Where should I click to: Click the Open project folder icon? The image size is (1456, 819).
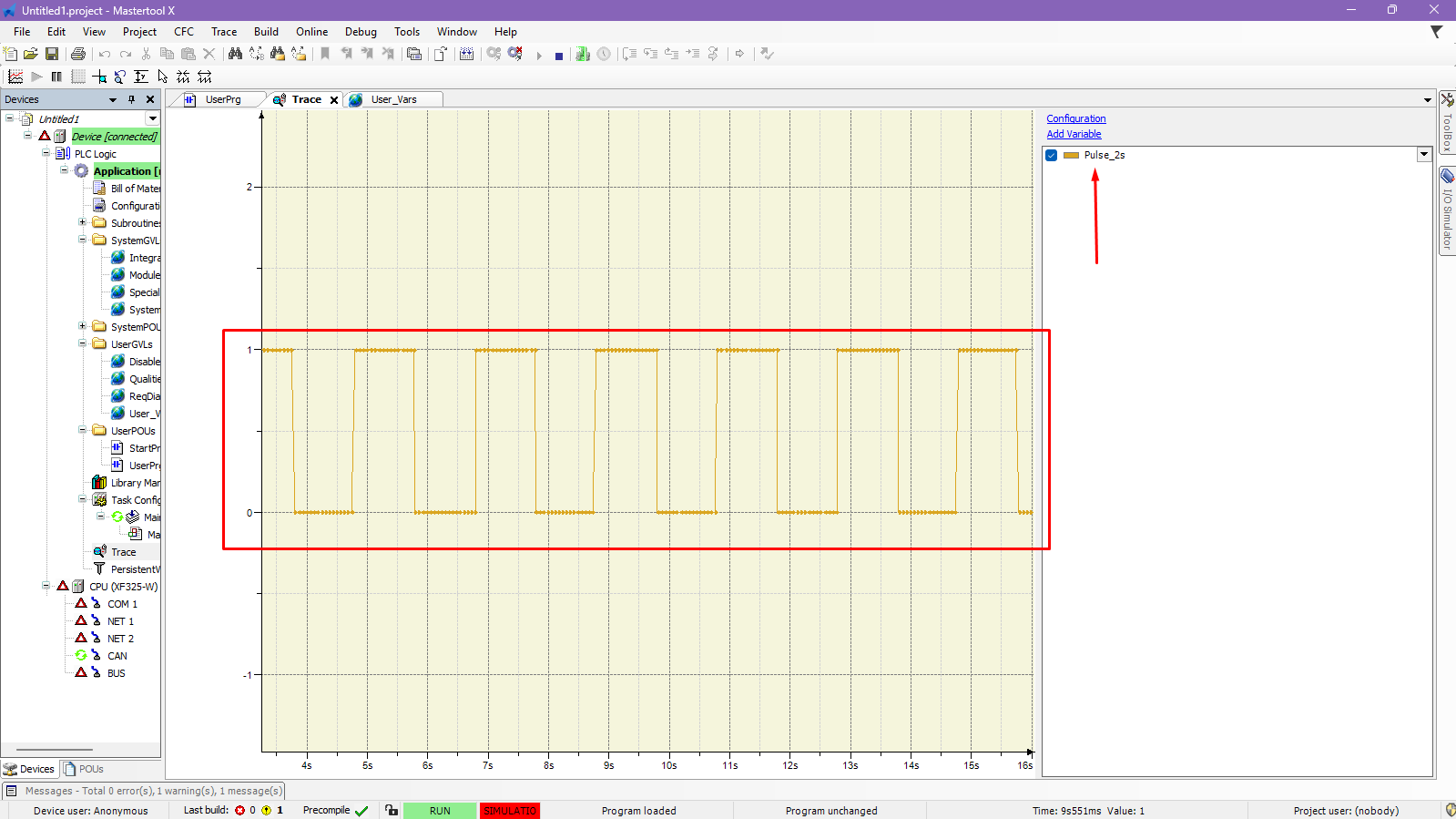pos(31,55)
